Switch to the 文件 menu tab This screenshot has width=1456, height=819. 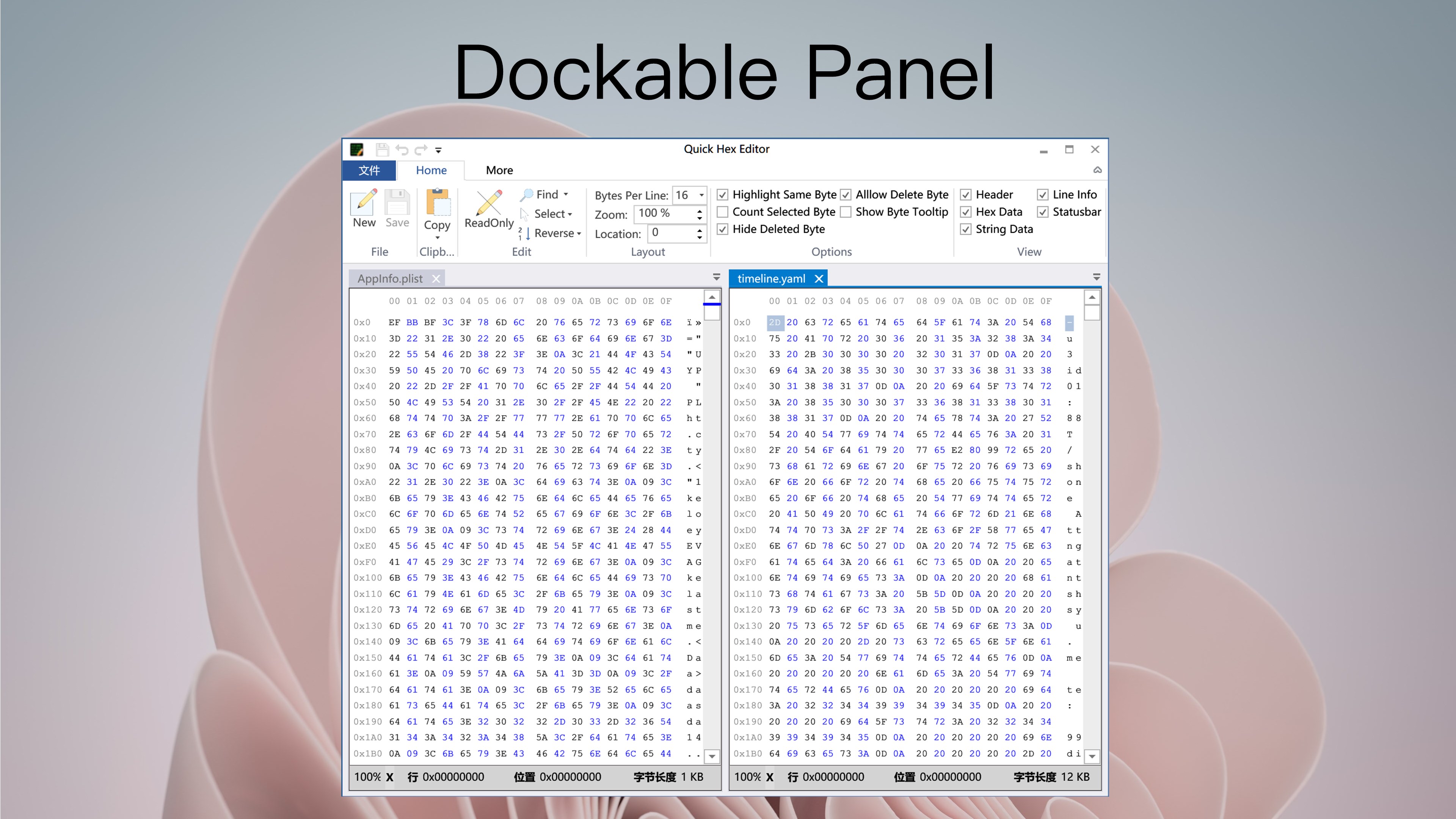coord(370,169)
